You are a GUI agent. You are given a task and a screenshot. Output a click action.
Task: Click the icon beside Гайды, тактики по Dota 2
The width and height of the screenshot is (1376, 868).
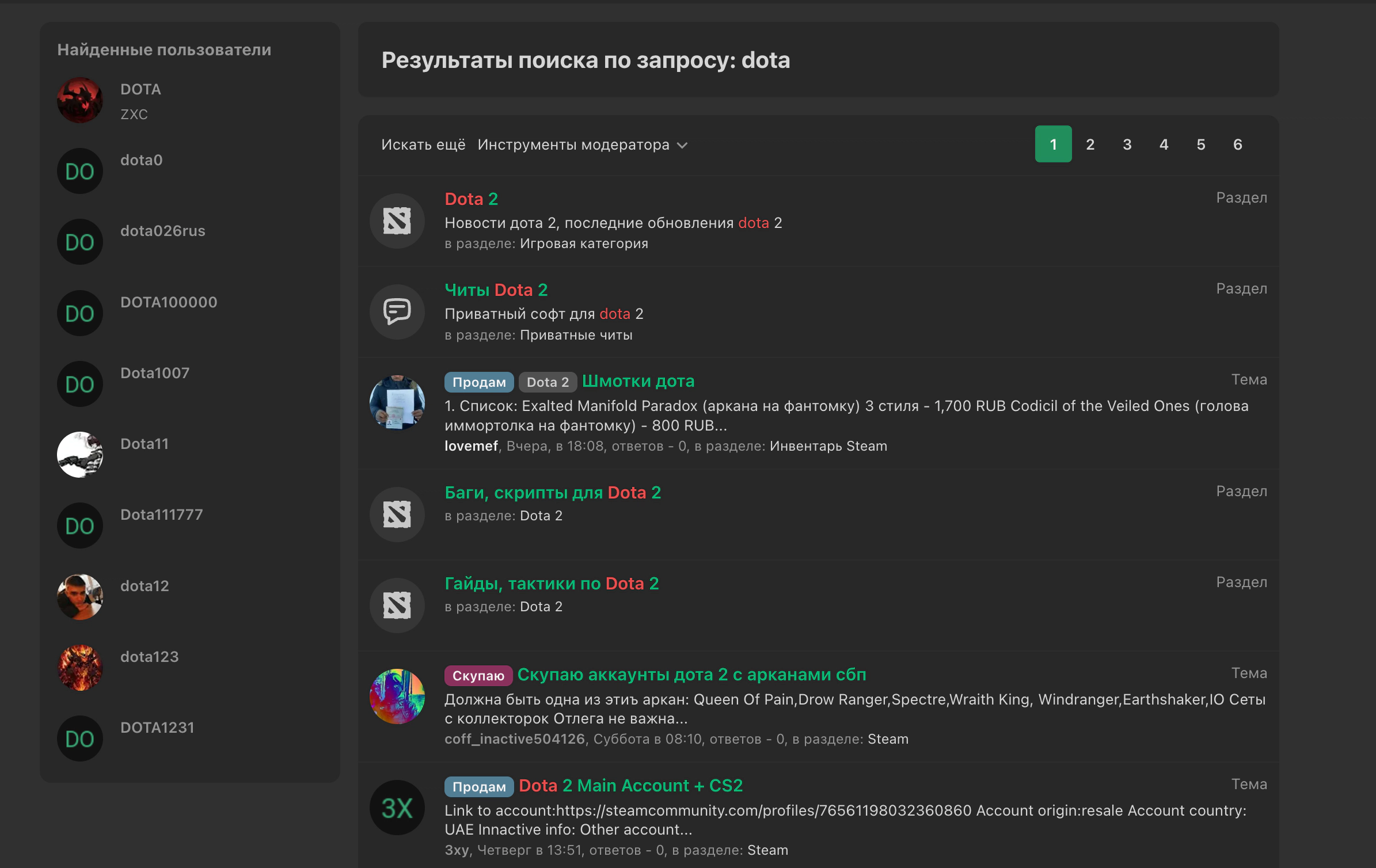[x=397, y=606]
